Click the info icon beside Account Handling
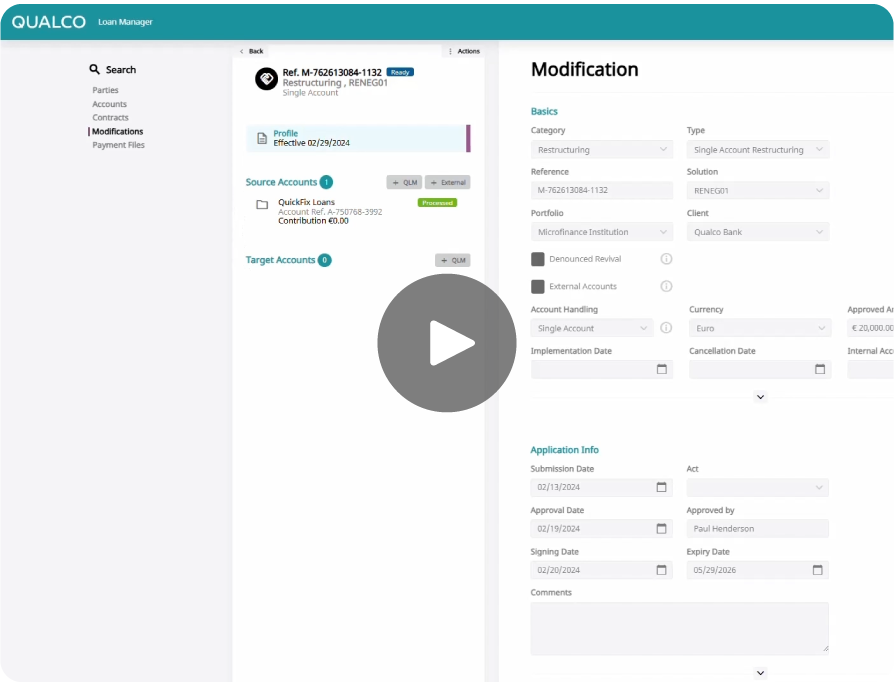Screen dimensions: 894x686 (666, 327)
